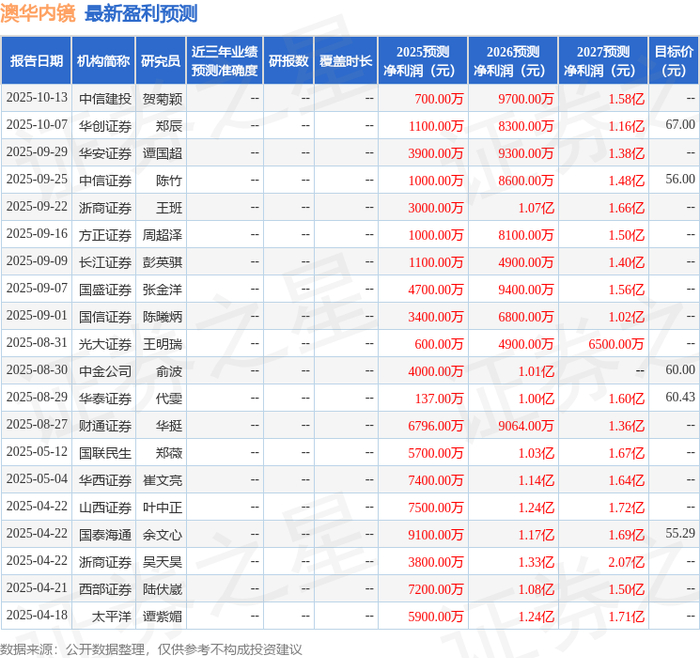Click the 6796.00万 profit value
Viewport: 700px width, 658px height.
436,425
